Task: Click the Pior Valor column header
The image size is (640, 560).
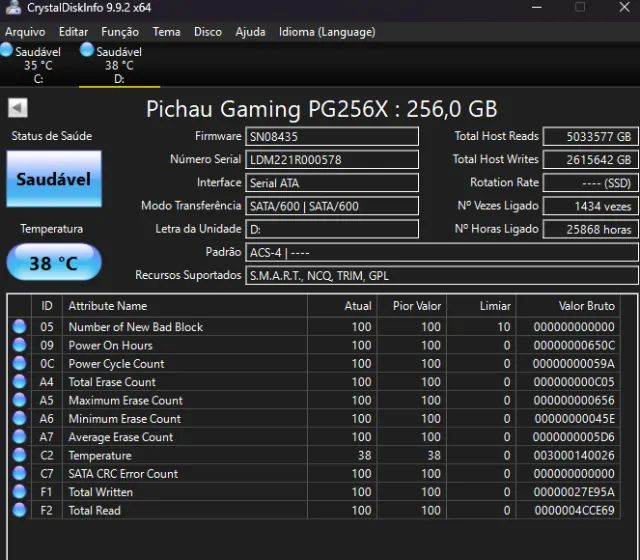Action: point(411,306)
